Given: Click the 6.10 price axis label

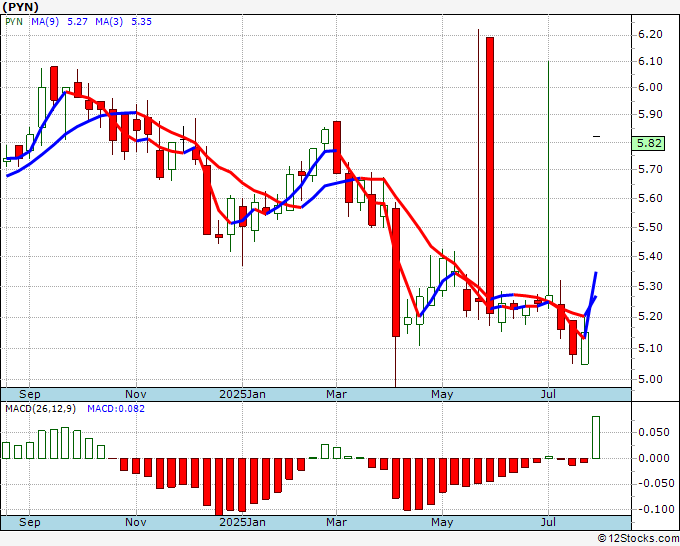Looking at the screenshot, I should [x=651, y=62].
